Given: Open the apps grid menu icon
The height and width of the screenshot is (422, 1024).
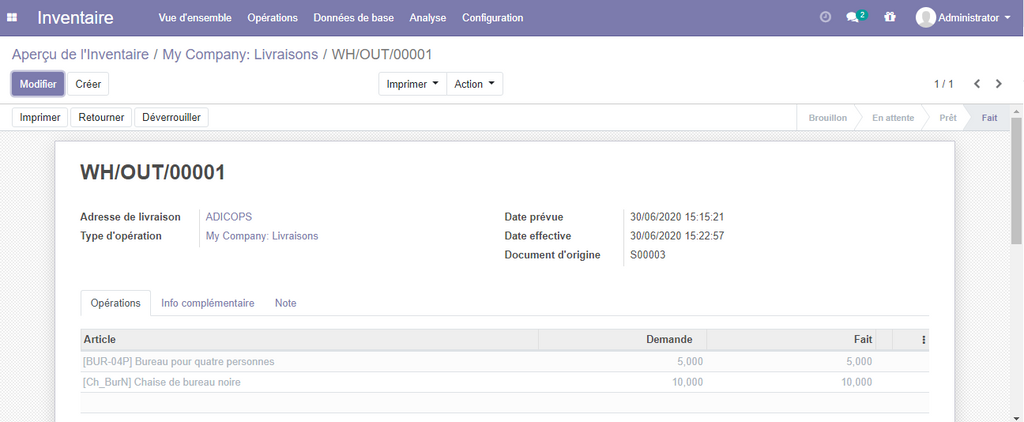Looking at the screenshot, I should pyautogui.click(x=12, y=18).
